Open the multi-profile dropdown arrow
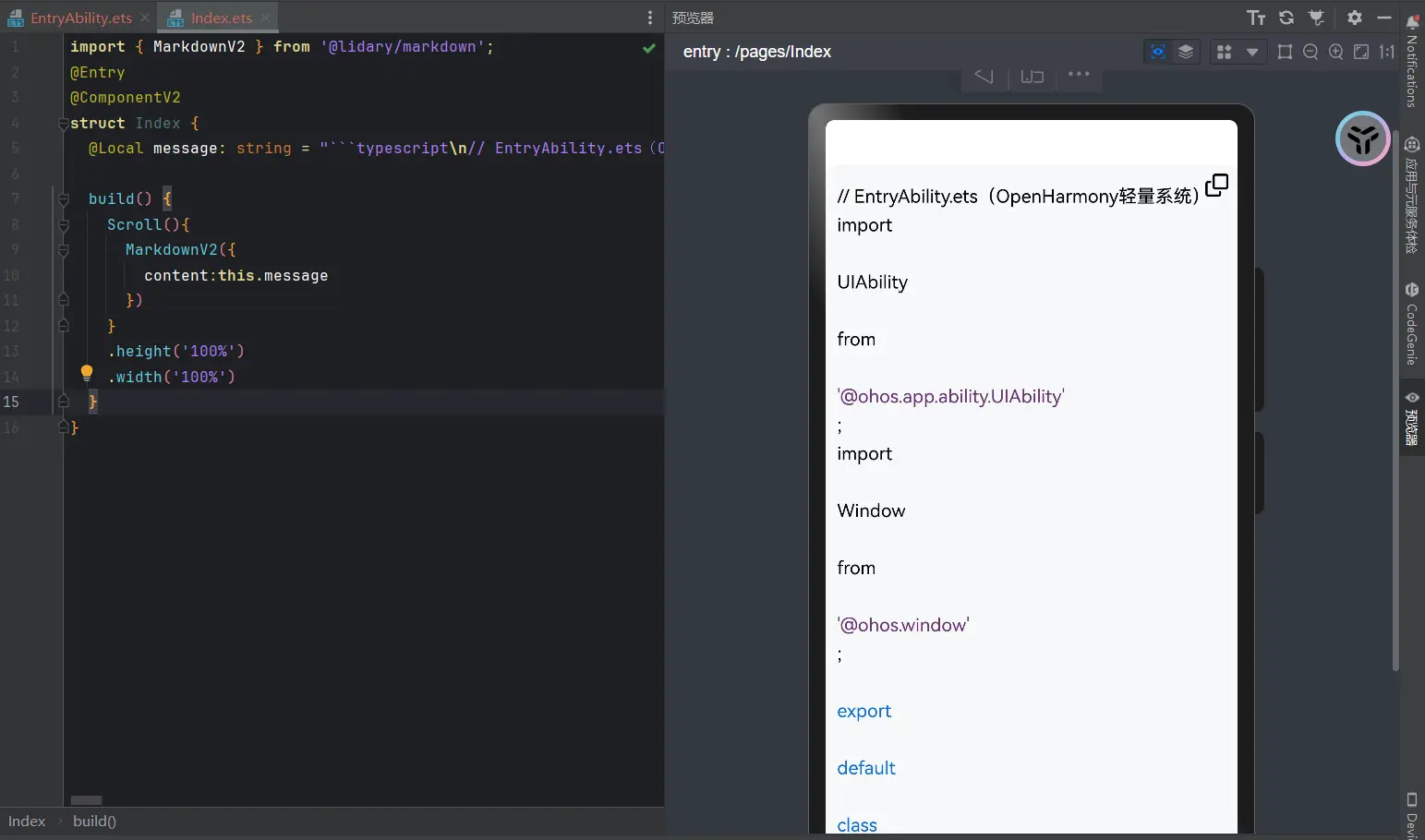This screenshot has width=1425, height=840. [x=1252, y=53]
